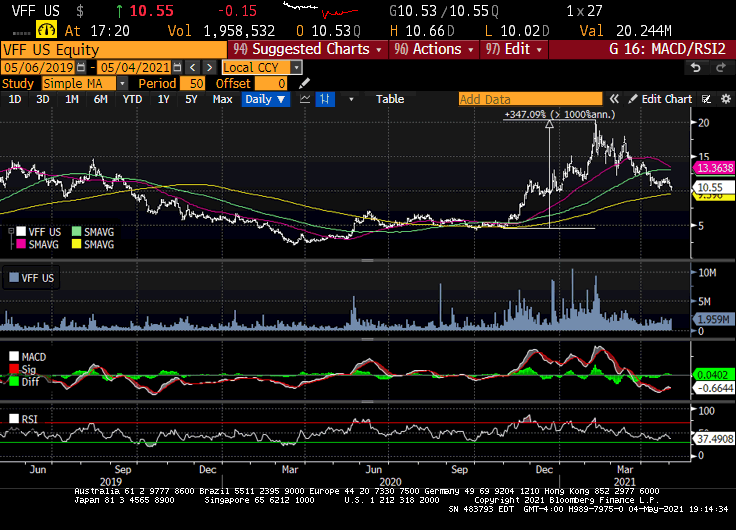Select the 1M range tab
This screenshot has width=736, height=530.
(x=72, y=99)
